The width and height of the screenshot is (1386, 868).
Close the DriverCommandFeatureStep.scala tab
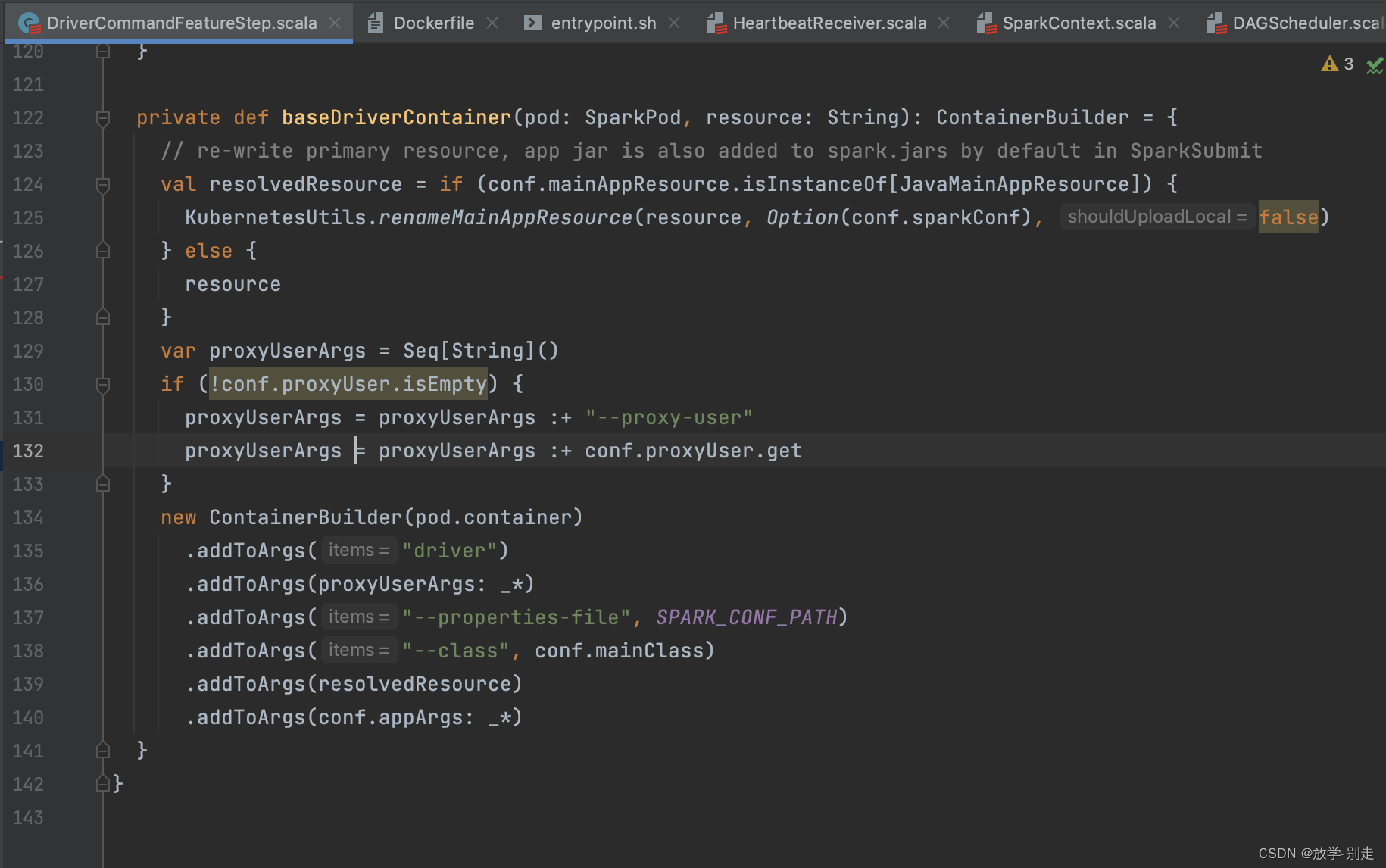coord(335,23)
